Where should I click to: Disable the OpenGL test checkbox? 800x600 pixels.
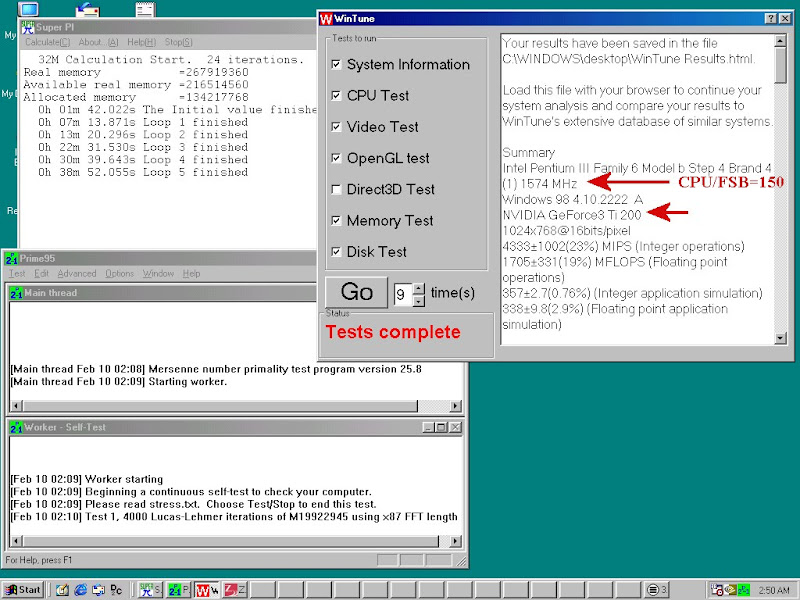[336, 158]
